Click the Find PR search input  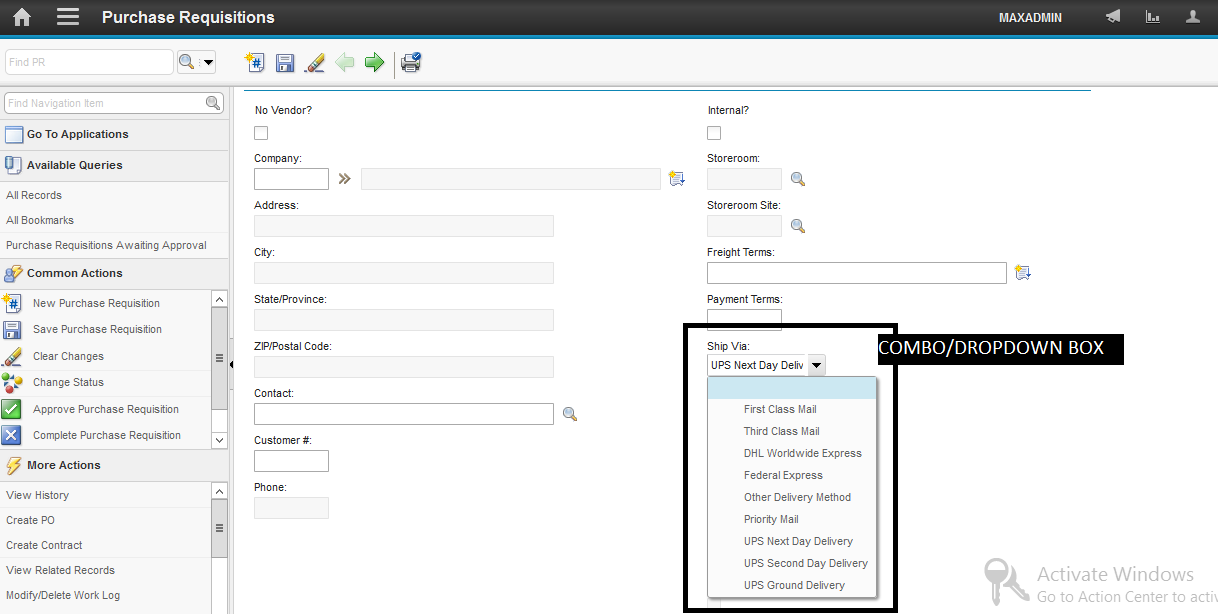click(88, 61)
